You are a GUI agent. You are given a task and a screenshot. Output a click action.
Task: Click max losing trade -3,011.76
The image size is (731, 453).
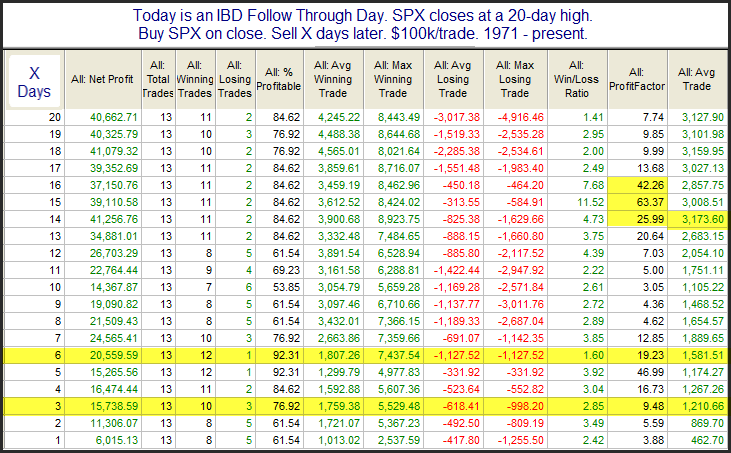click(x=521, y=304)
